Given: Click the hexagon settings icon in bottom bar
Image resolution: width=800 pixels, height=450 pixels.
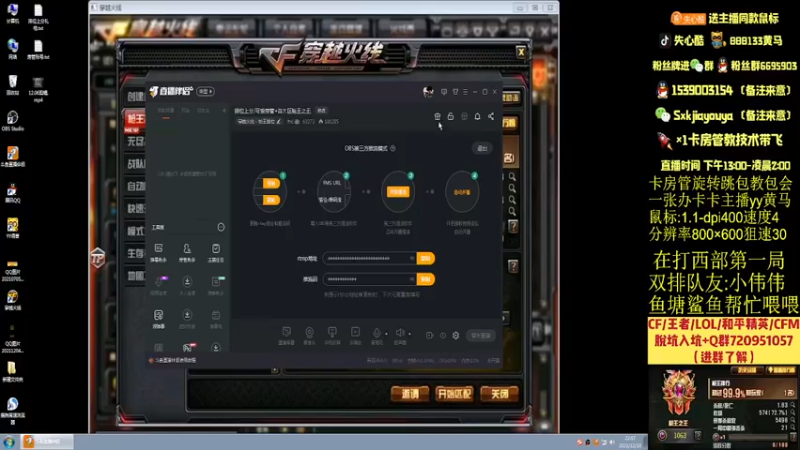Looking at the screenshot, I should coord(456,336).
